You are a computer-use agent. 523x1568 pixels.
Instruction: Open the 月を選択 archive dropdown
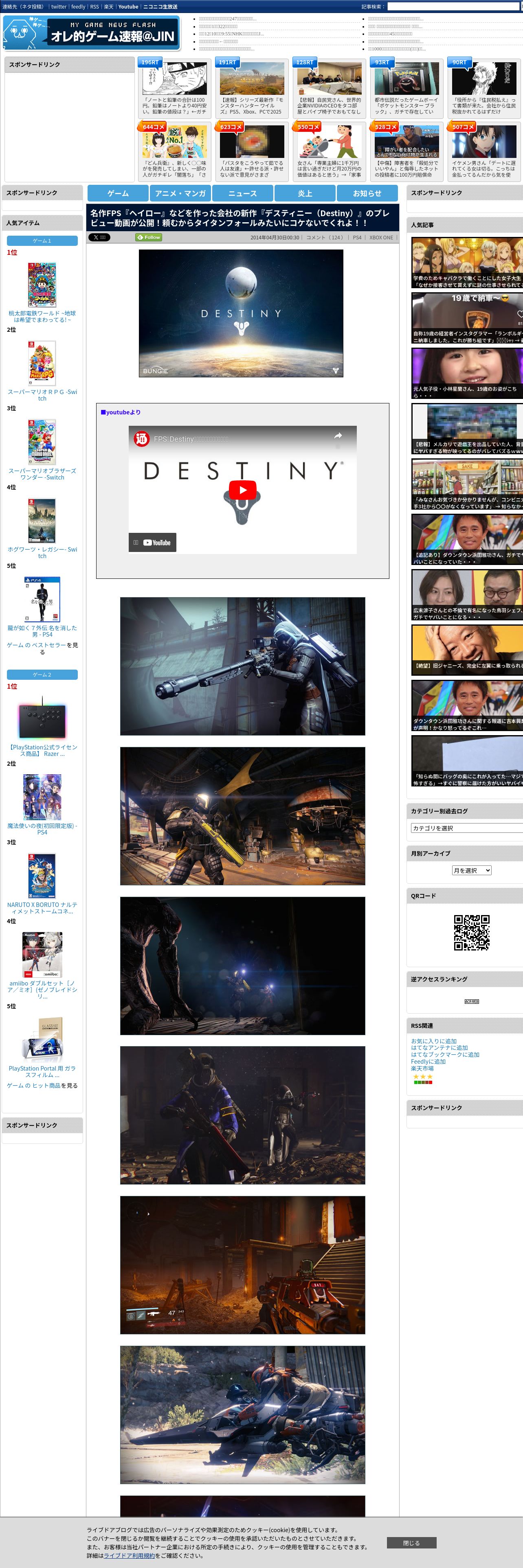[x=472, y=870]
